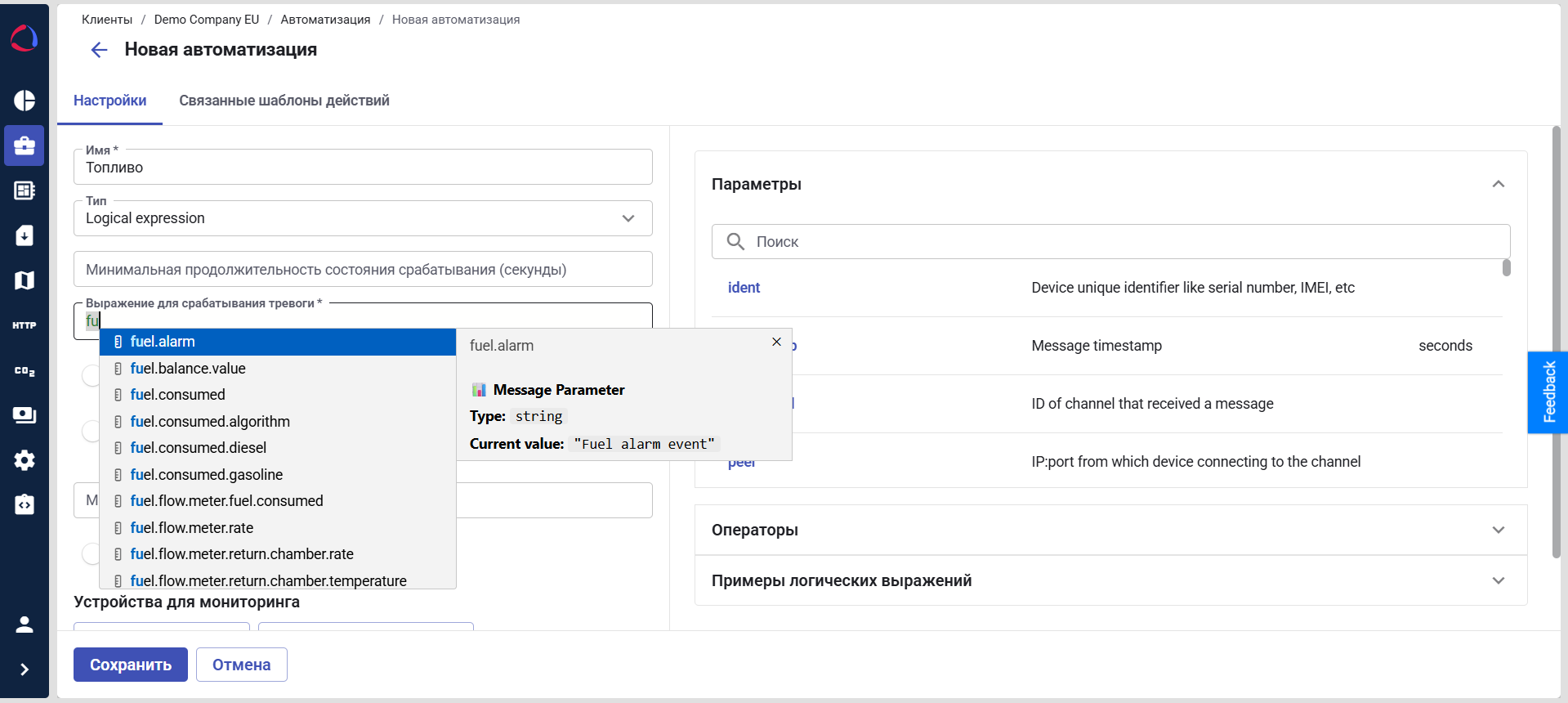Viewport: 1568px width, 703px height.
Task: Open the HTTP sidebar icon
Action: tap(25, 325)
